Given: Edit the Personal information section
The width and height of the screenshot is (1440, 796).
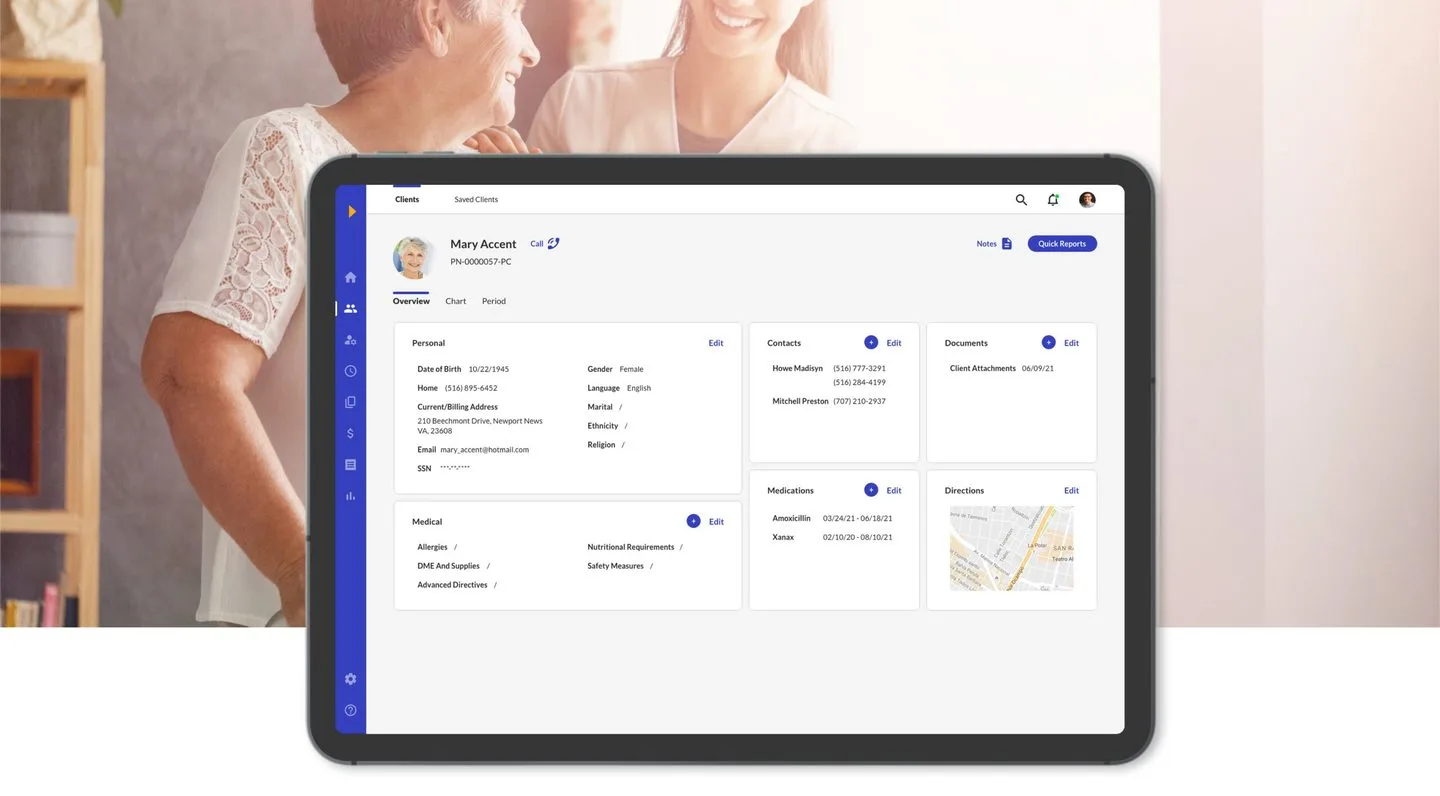Looking at the screenshot, I should tap(716, 342).
